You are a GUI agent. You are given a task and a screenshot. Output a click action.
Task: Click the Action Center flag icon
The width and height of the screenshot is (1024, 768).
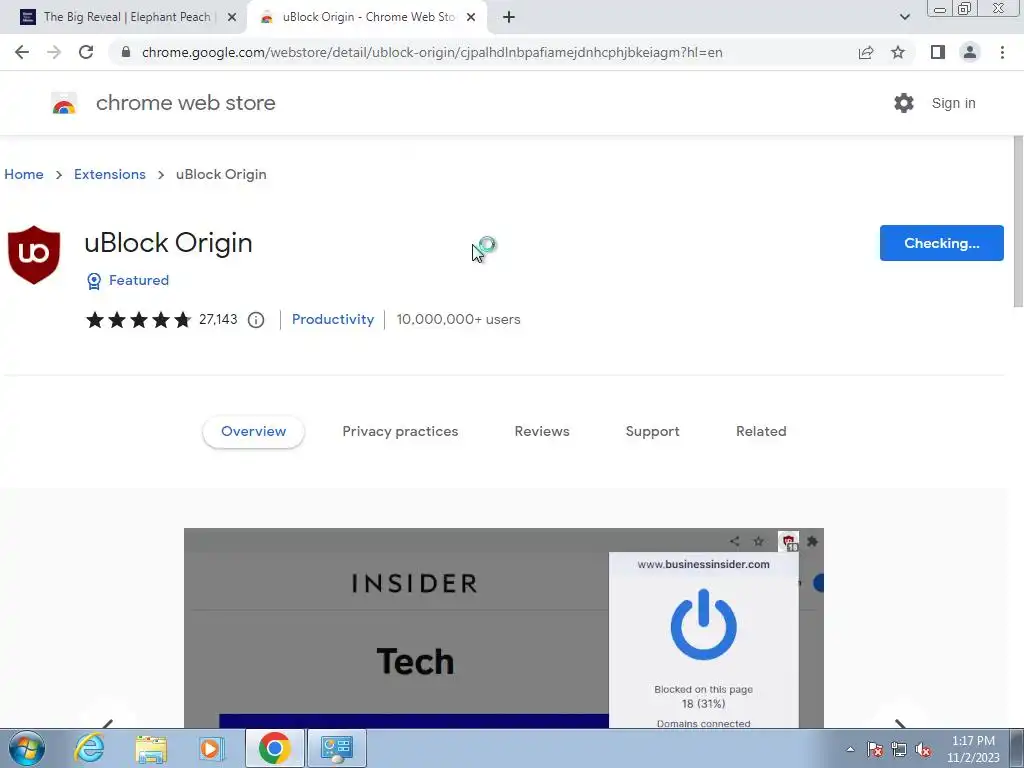[x=875, y=749]
